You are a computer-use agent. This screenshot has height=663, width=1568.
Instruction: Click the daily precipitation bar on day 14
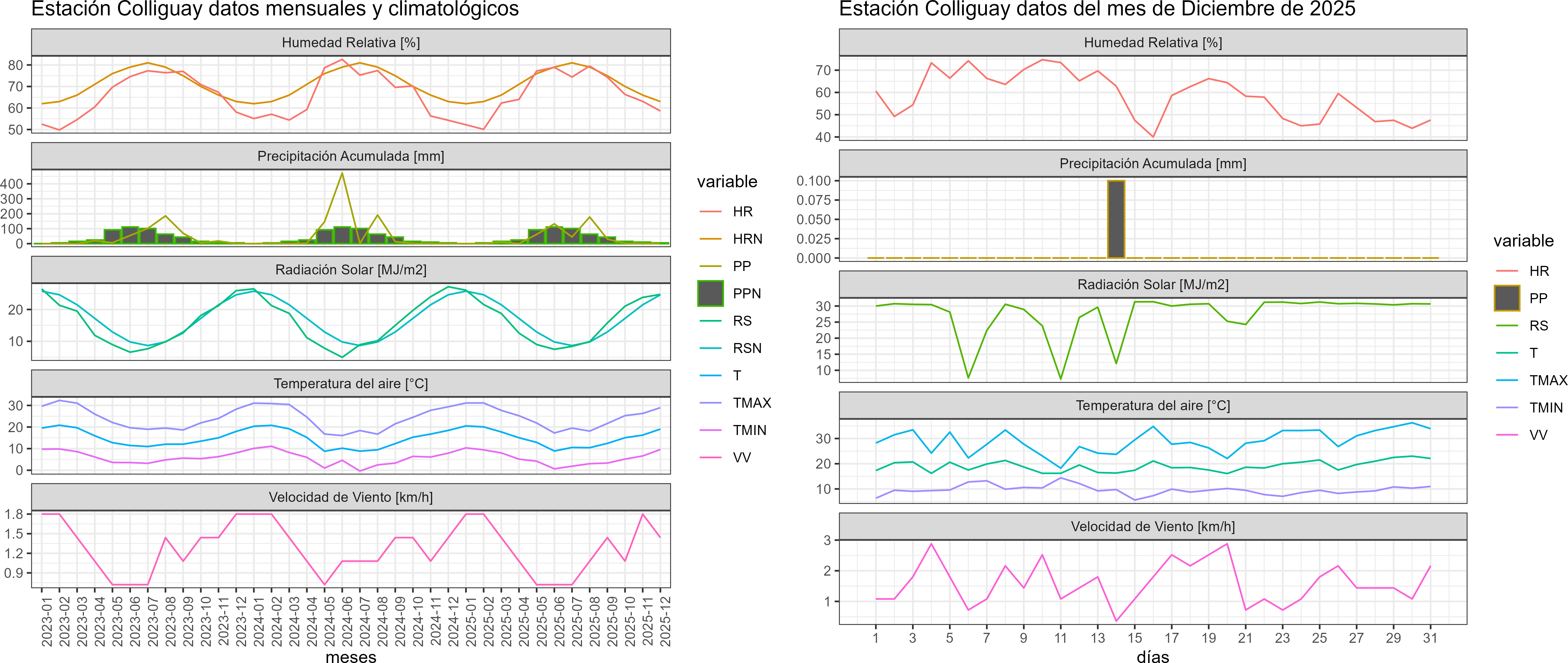point(1116,219)
